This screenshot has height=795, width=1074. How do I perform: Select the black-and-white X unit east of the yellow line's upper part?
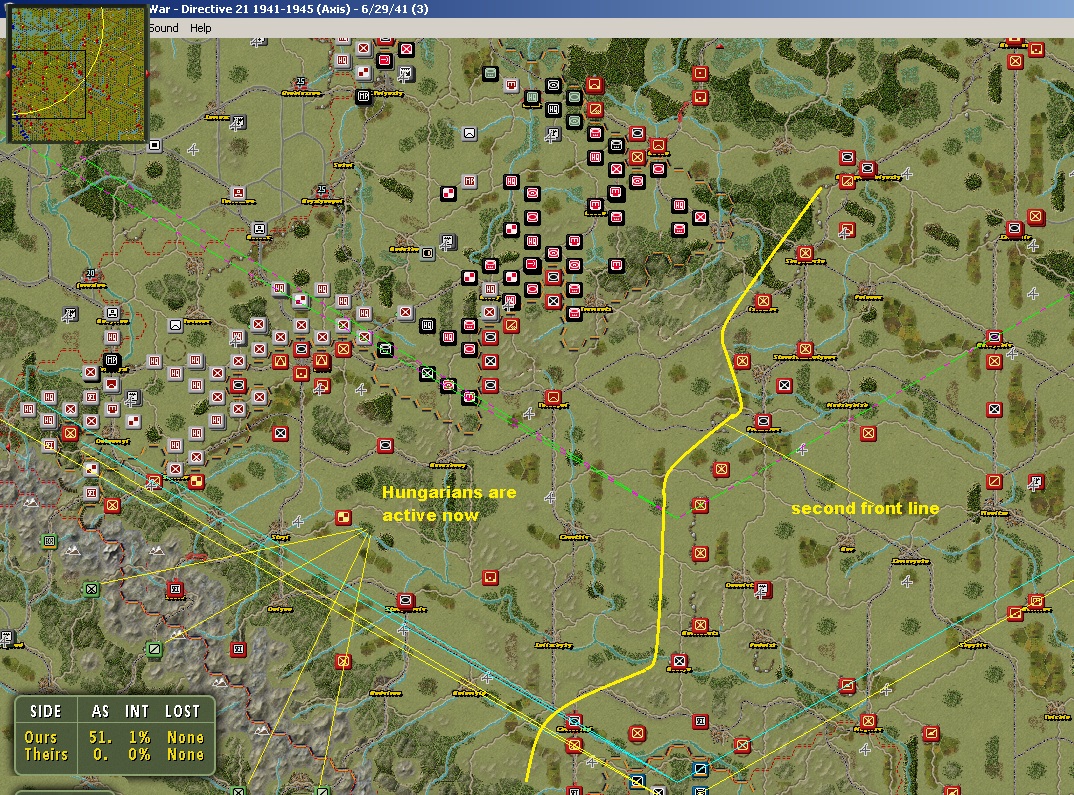click(x=784, y=386)
